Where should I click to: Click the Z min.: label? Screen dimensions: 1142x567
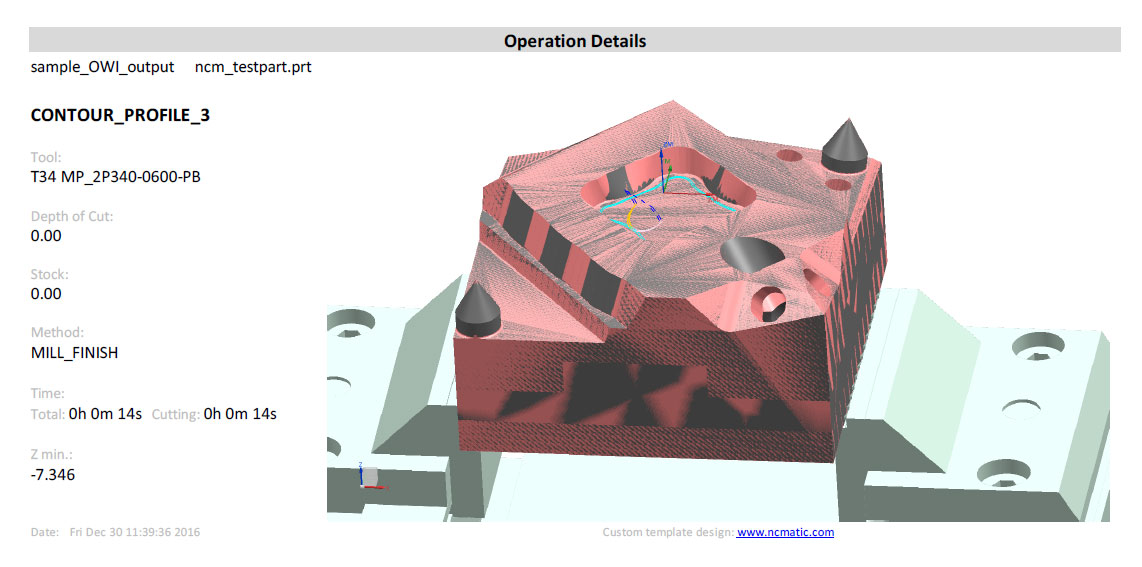tap(52, 455)
